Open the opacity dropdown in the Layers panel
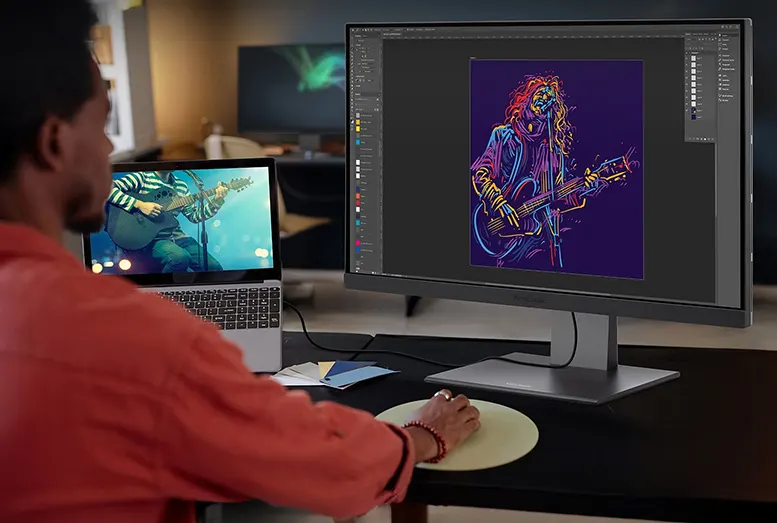Viewport: 777px width, 523px height. (709, 46)
